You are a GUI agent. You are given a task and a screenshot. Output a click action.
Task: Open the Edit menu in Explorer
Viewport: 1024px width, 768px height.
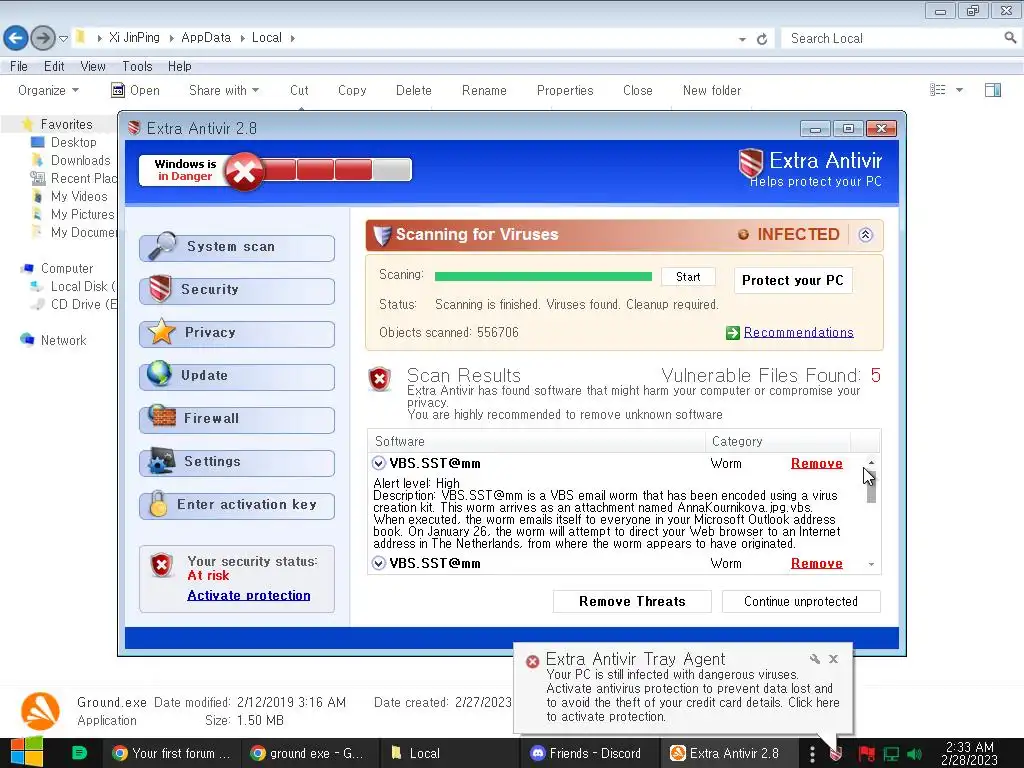point(54,66)
